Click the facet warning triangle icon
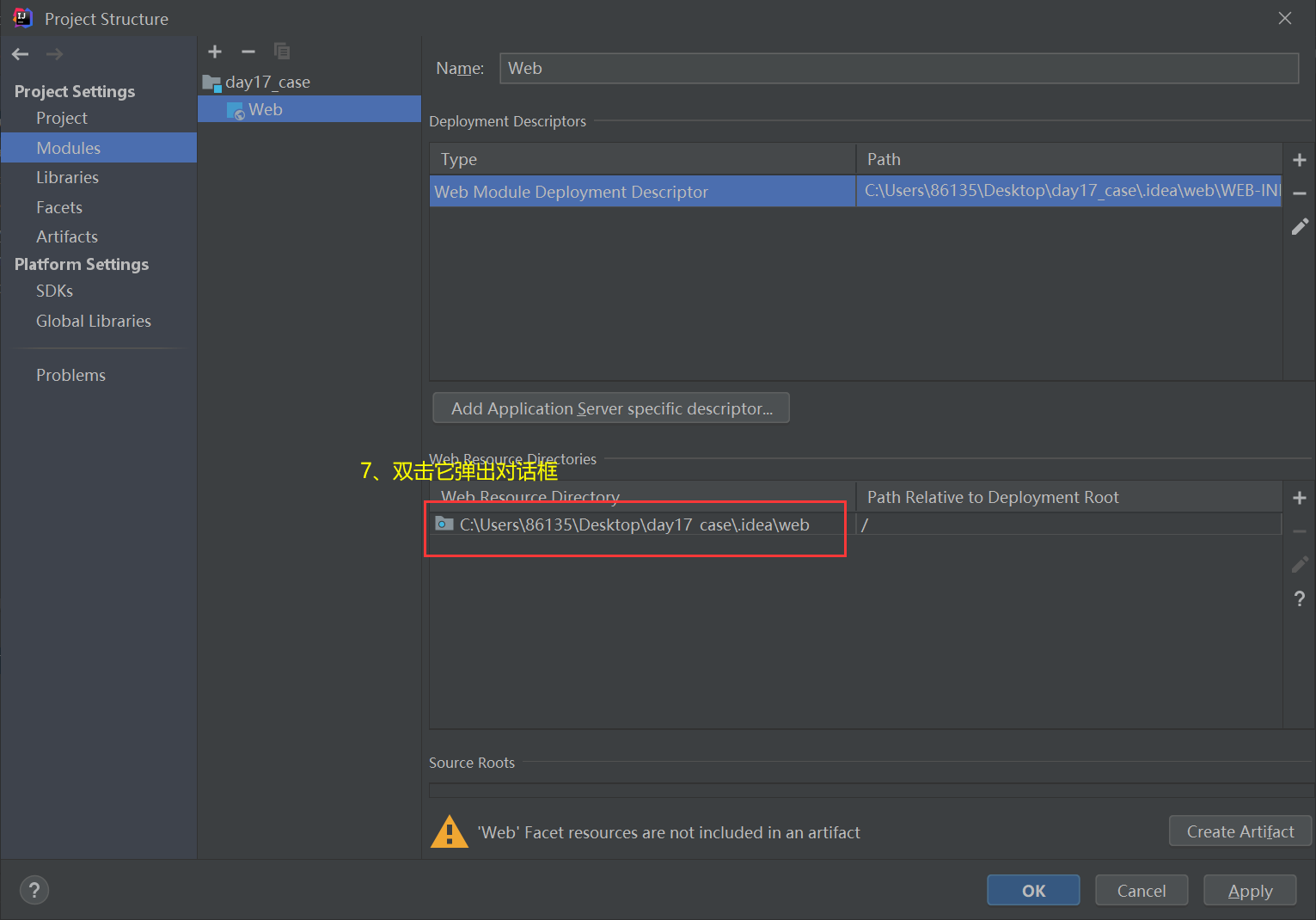The image size is (1316, 920). 449,831
